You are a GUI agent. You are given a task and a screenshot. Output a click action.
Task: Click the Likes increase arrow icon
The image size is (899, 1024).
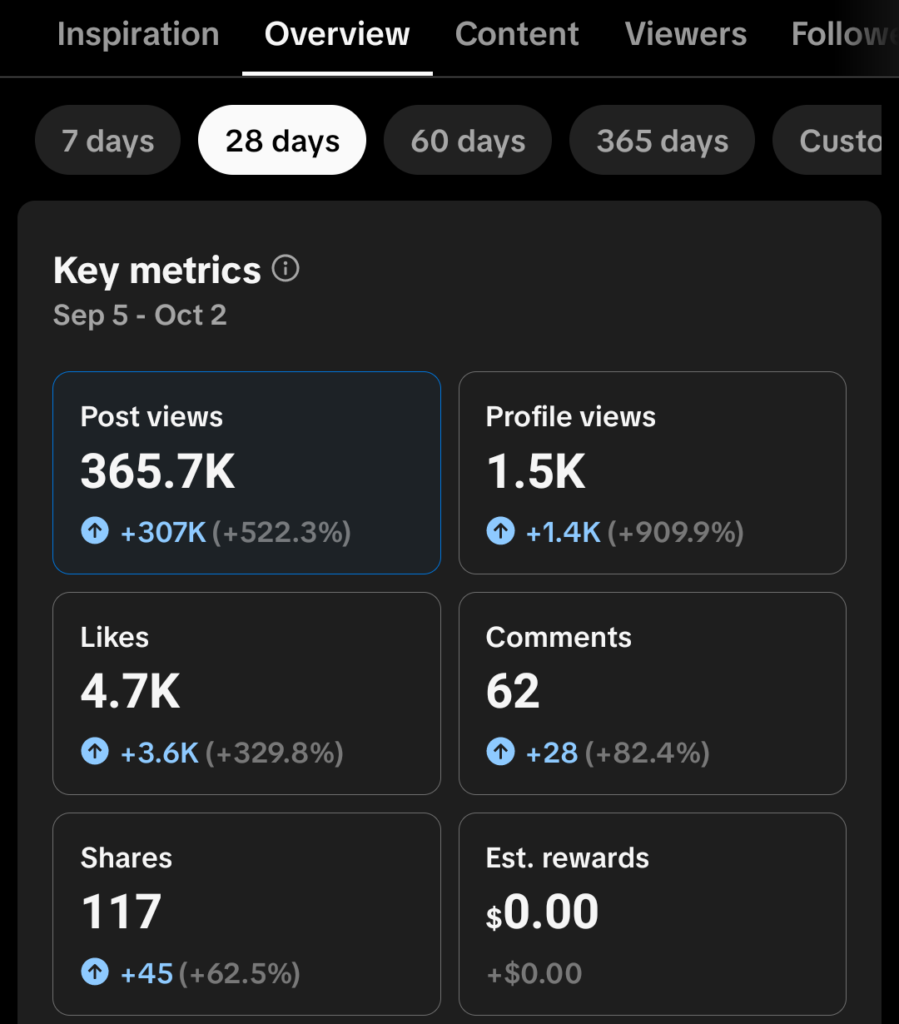click(95, 751)
